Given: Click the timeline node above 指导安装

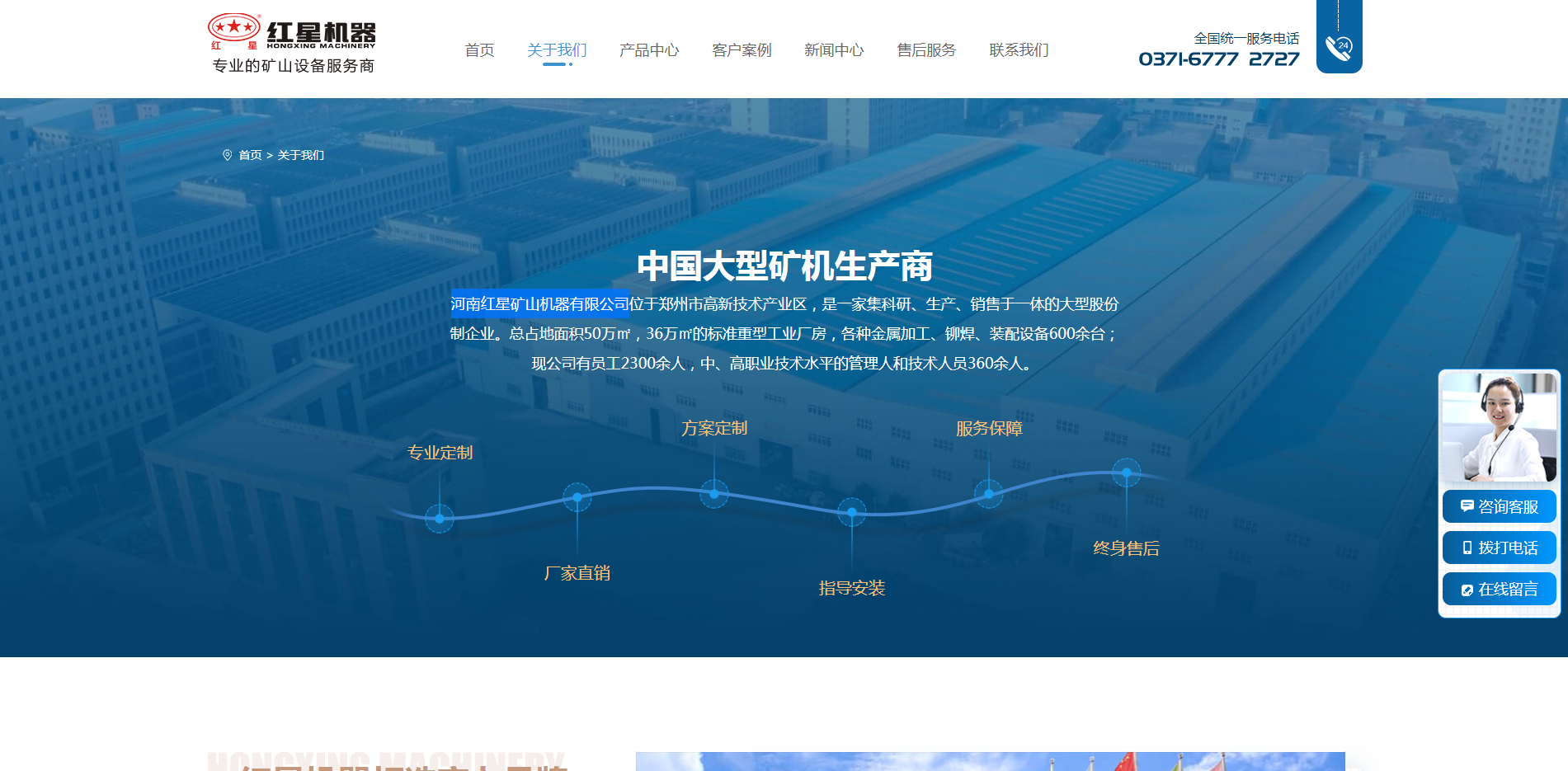Looking at the screenshot, I should pos(852,512).
